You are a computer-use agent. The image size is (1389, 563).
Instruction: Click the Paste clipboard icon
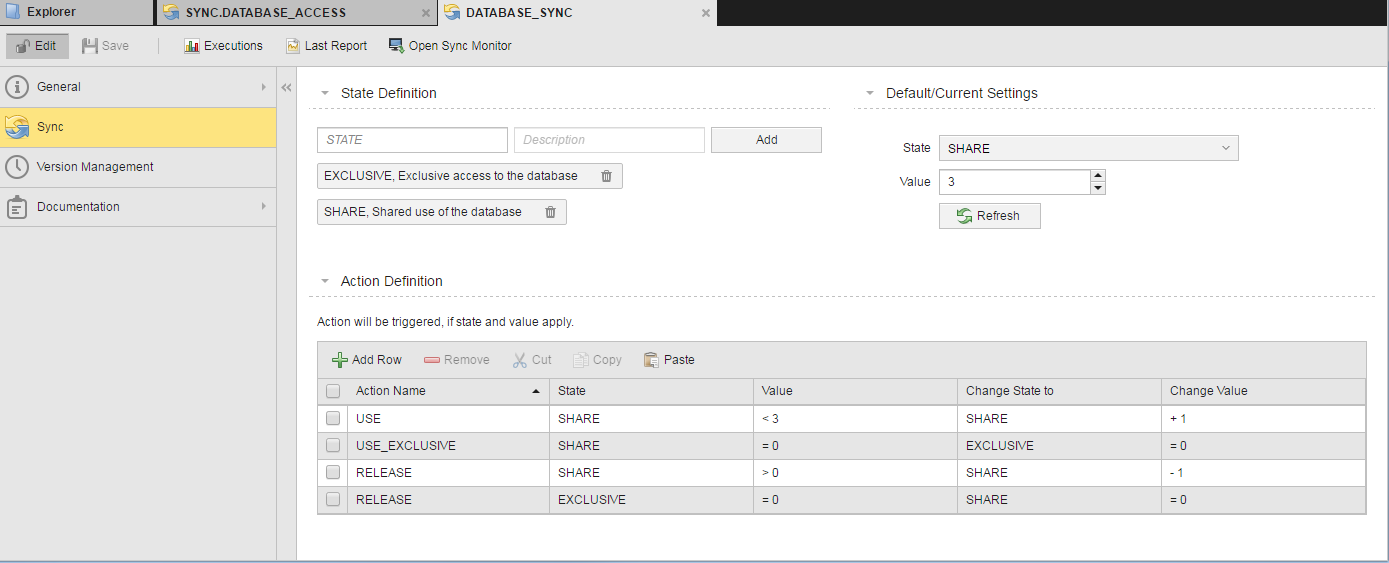click(x=652, y=360)
